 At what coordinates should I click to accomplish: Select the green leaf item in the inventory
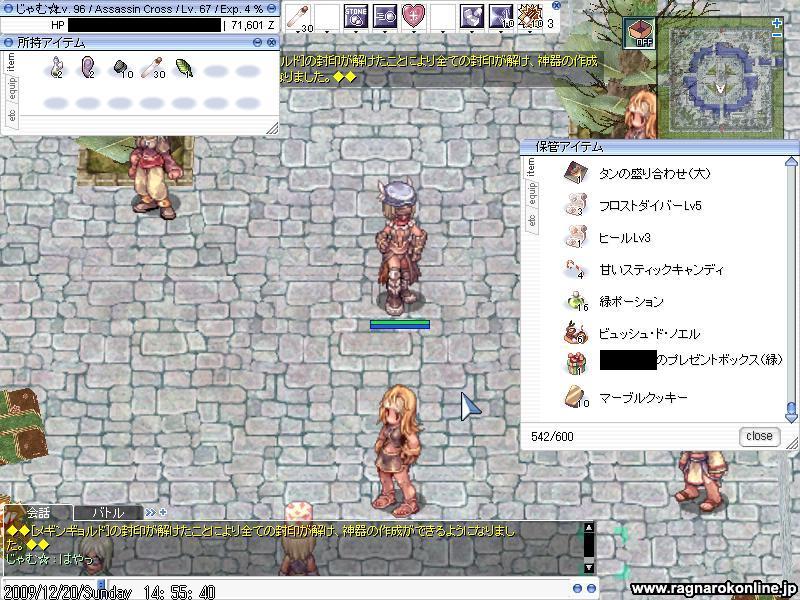[x=183, y=68]
